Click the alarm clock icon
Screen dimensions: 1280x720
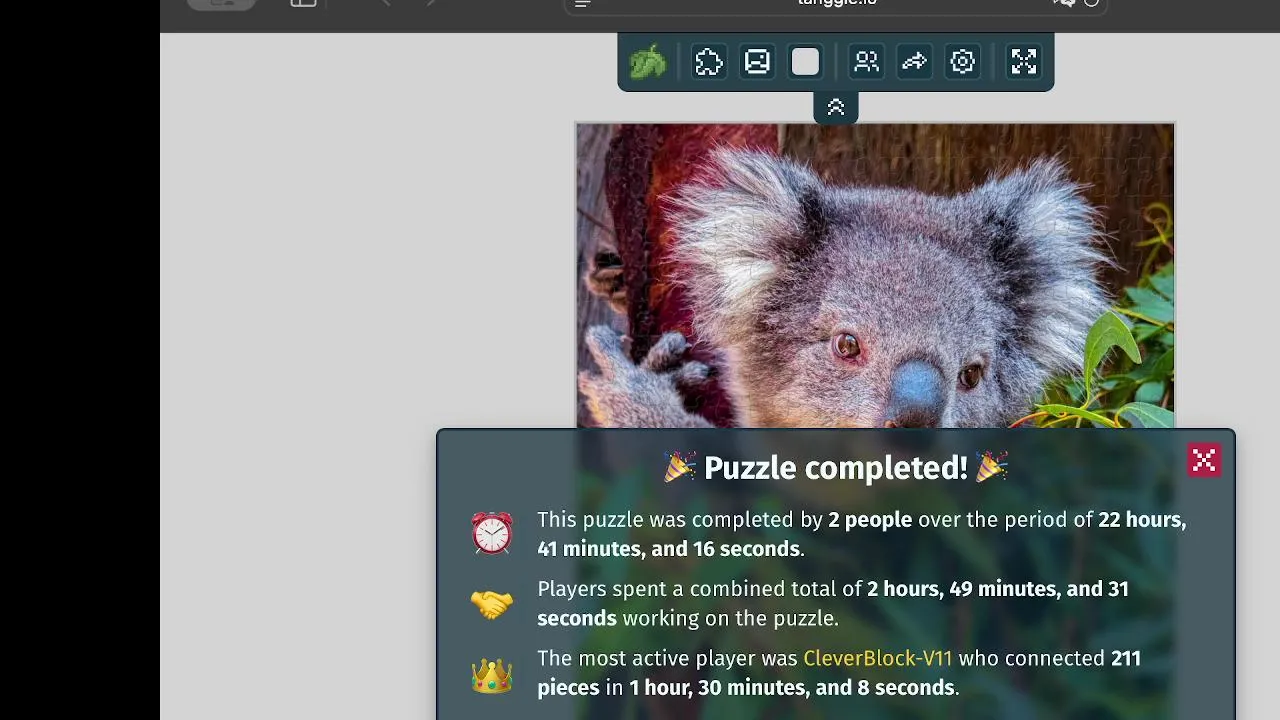[x=492, y=534]
